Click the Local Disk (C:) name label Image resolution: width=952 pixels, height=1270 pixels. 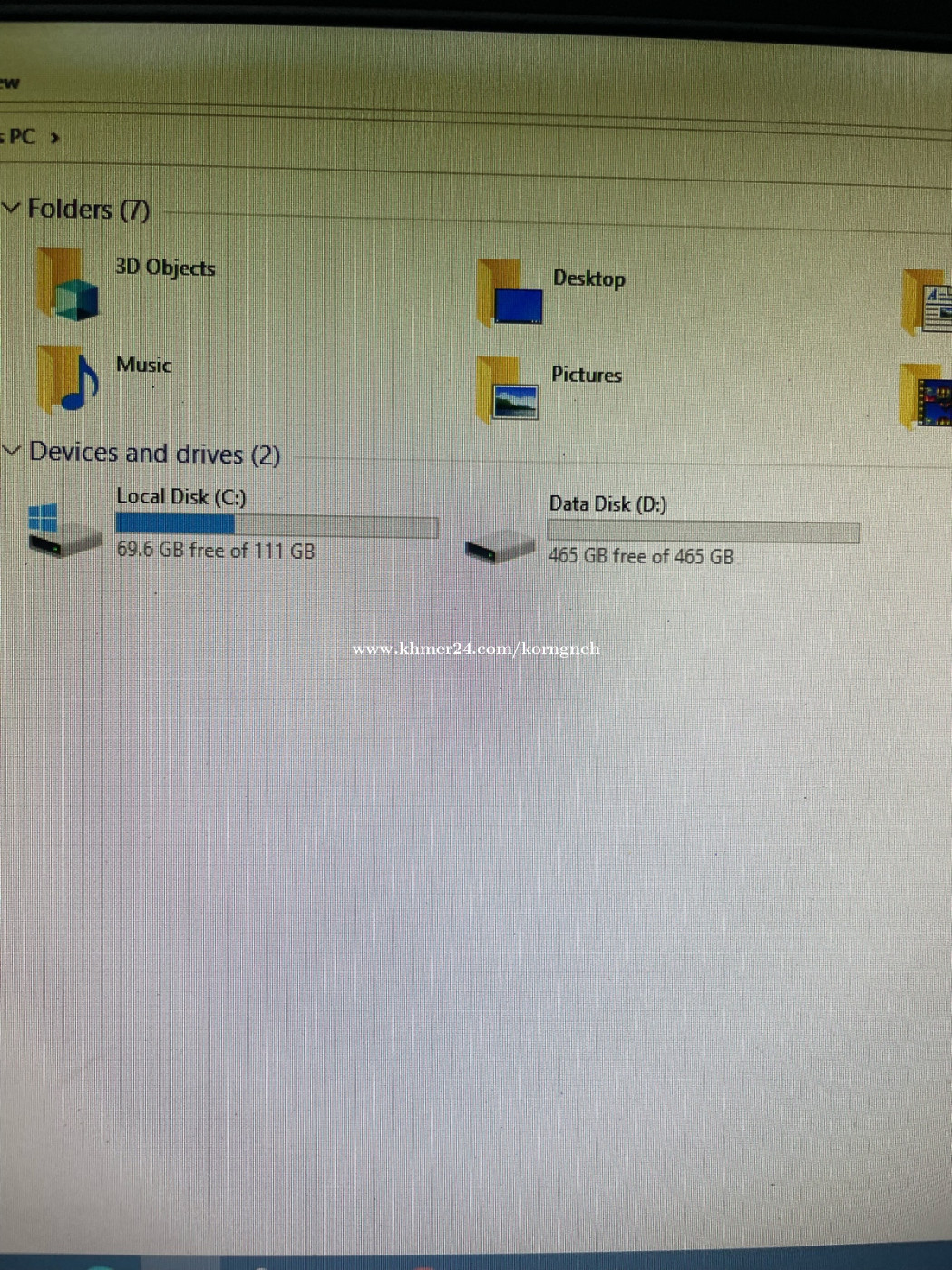pos(181,496)
